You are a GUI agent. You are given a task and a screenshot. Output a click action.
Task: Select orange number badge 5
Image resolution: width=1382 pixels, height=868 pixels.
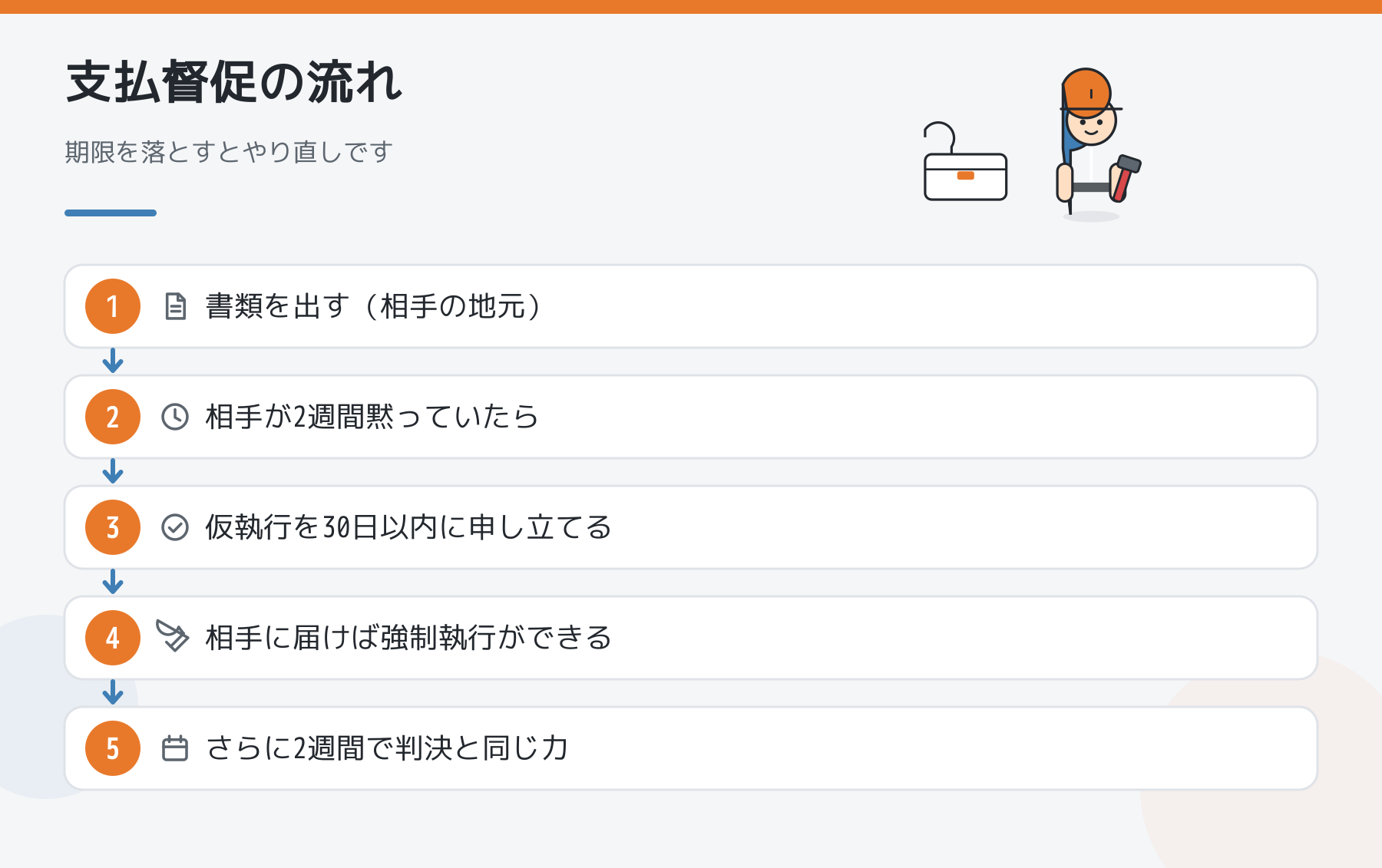tap(113, 748)
